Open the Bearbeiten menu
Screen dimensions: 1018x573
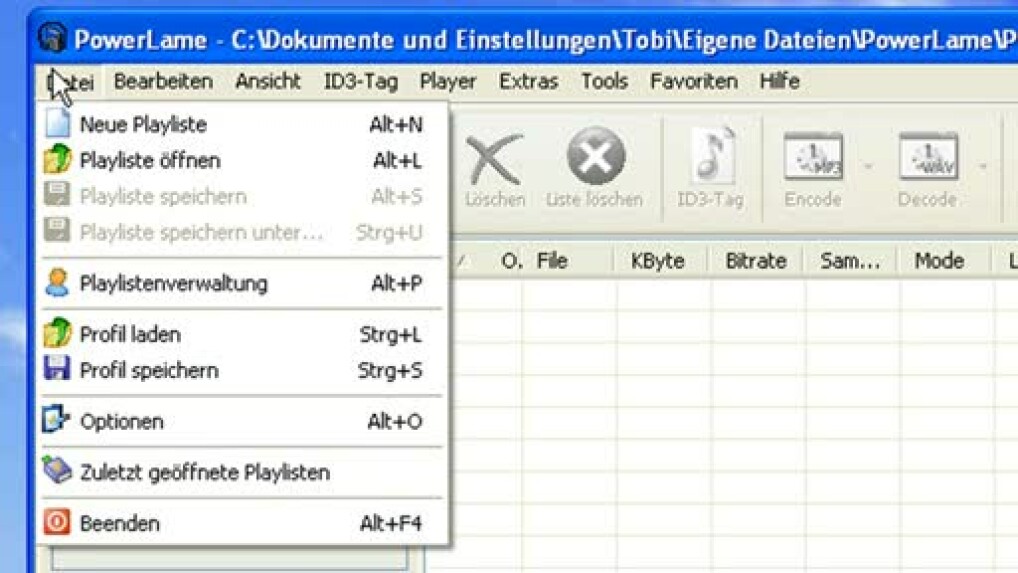click(163, 82)
